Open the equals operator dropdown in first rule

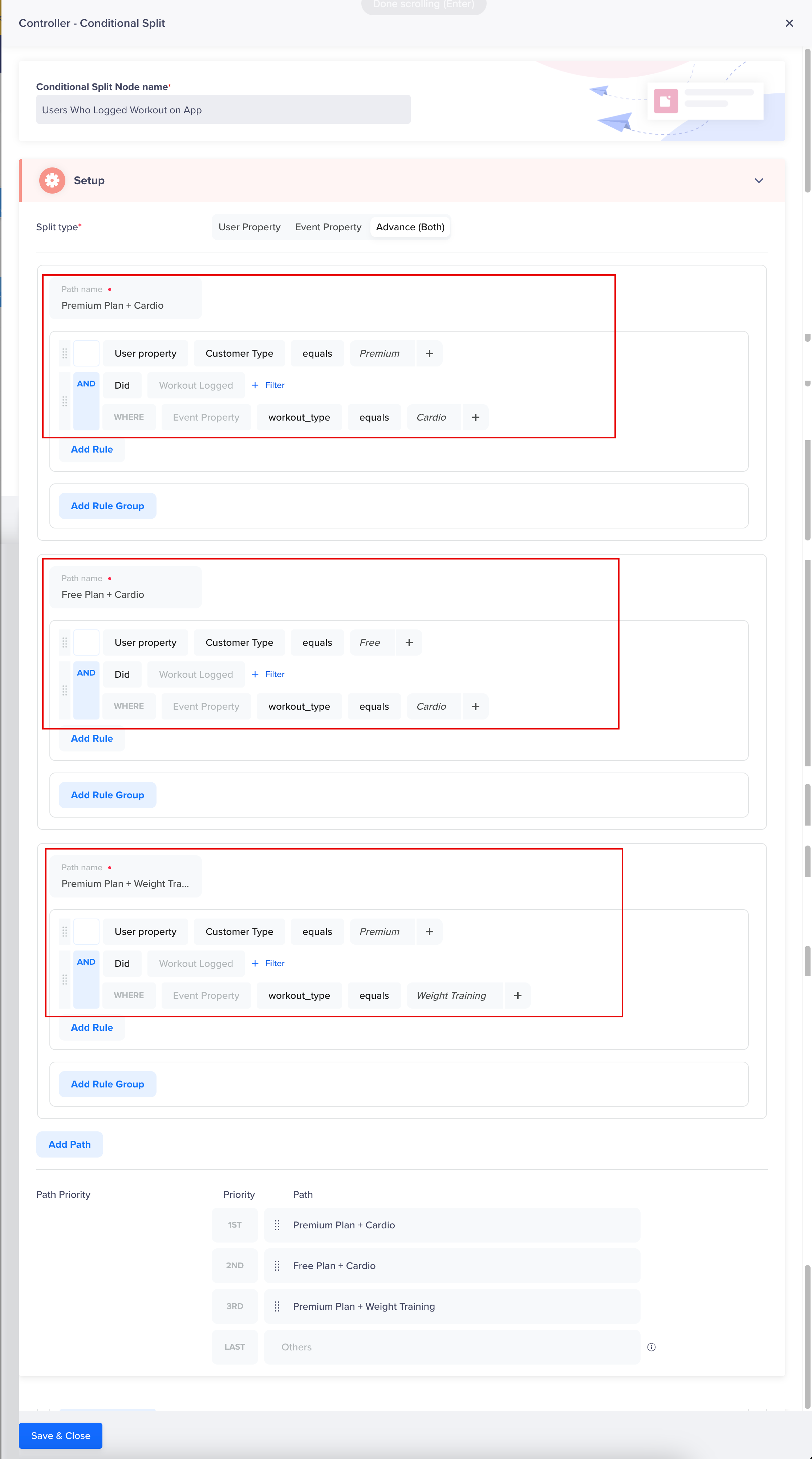tap(317, 353)
